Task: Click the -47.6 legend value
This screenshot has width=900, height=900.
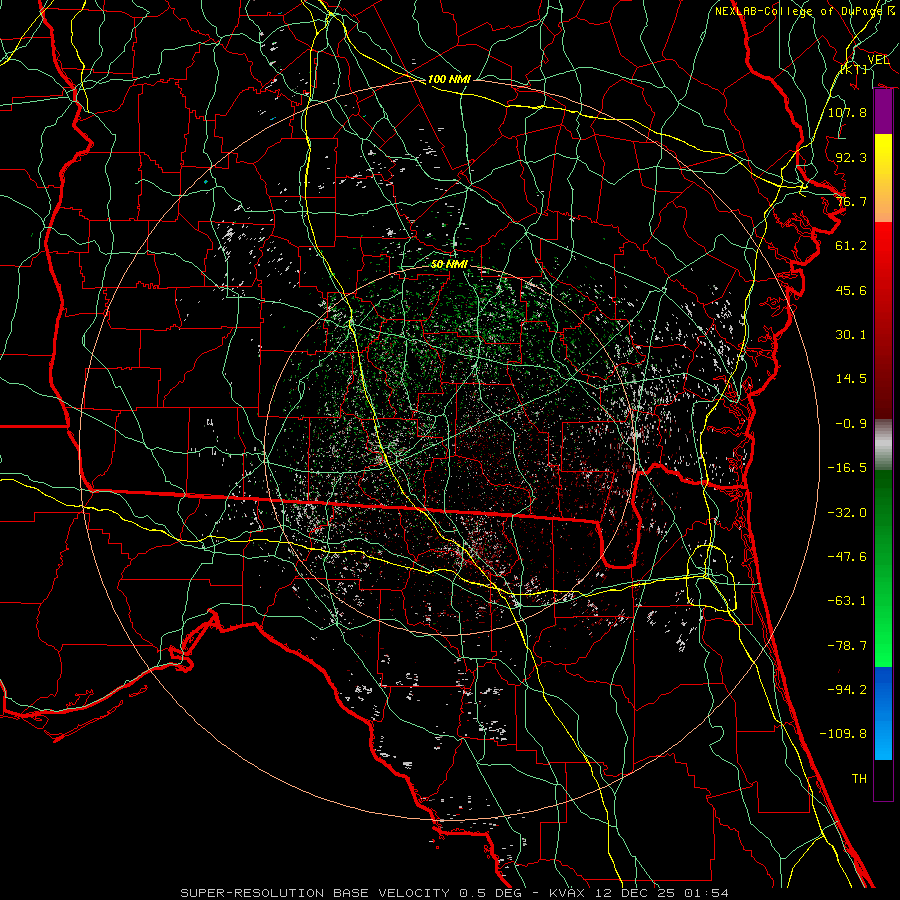Action: [847, 557]
